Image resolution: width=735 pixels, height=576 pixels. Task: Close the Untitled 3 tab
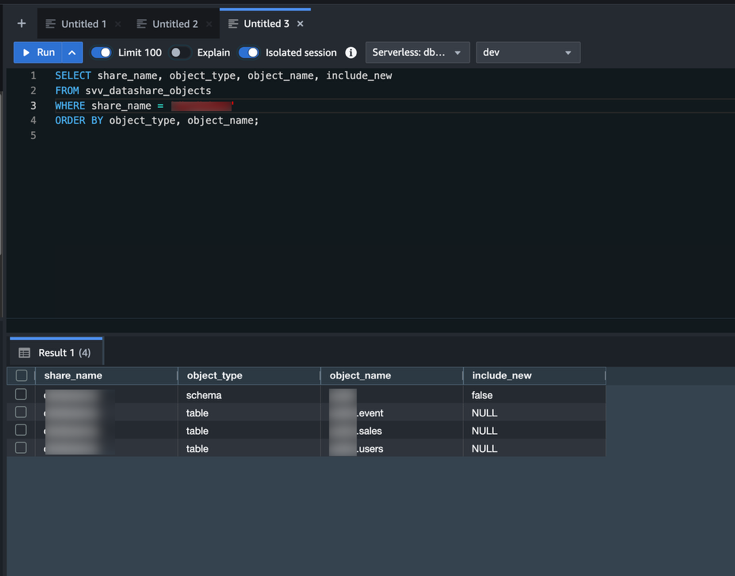tap(300, 23)
